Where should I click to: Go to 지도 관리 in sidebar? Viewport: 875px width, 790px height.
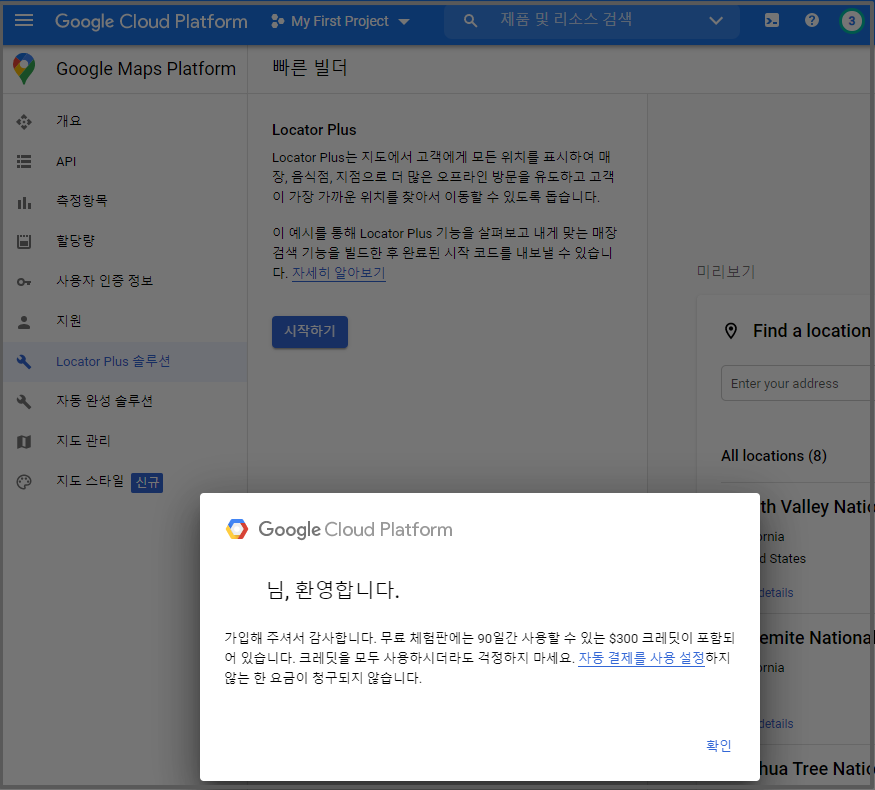pos(83,441)
